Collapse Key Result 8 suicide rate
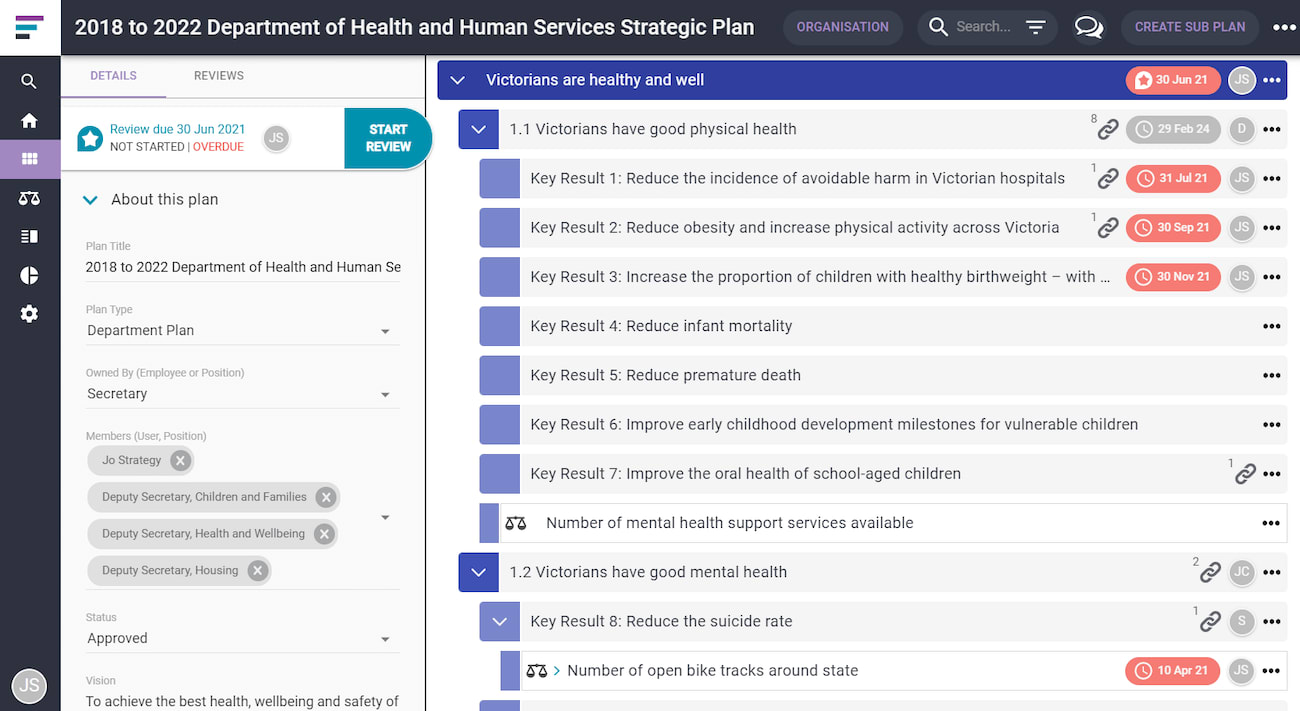This screenshot has height=711, width=1300. (x=499, y=621)
